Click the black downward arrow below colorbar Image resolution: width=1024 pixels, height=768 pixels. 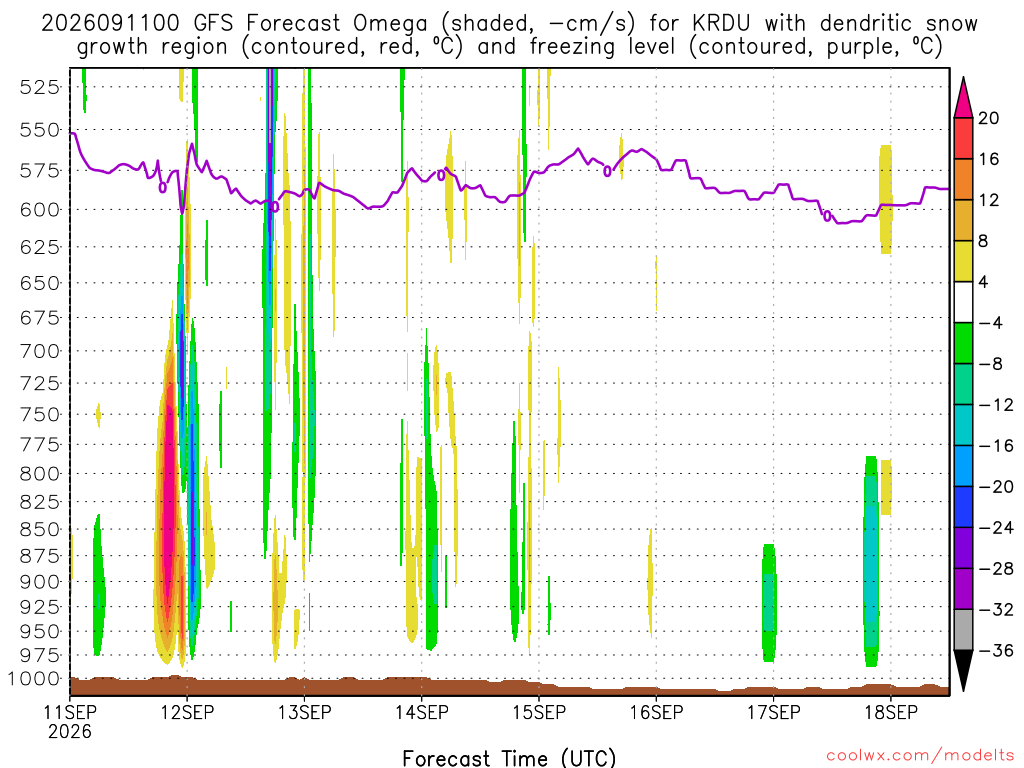(963, 671)
